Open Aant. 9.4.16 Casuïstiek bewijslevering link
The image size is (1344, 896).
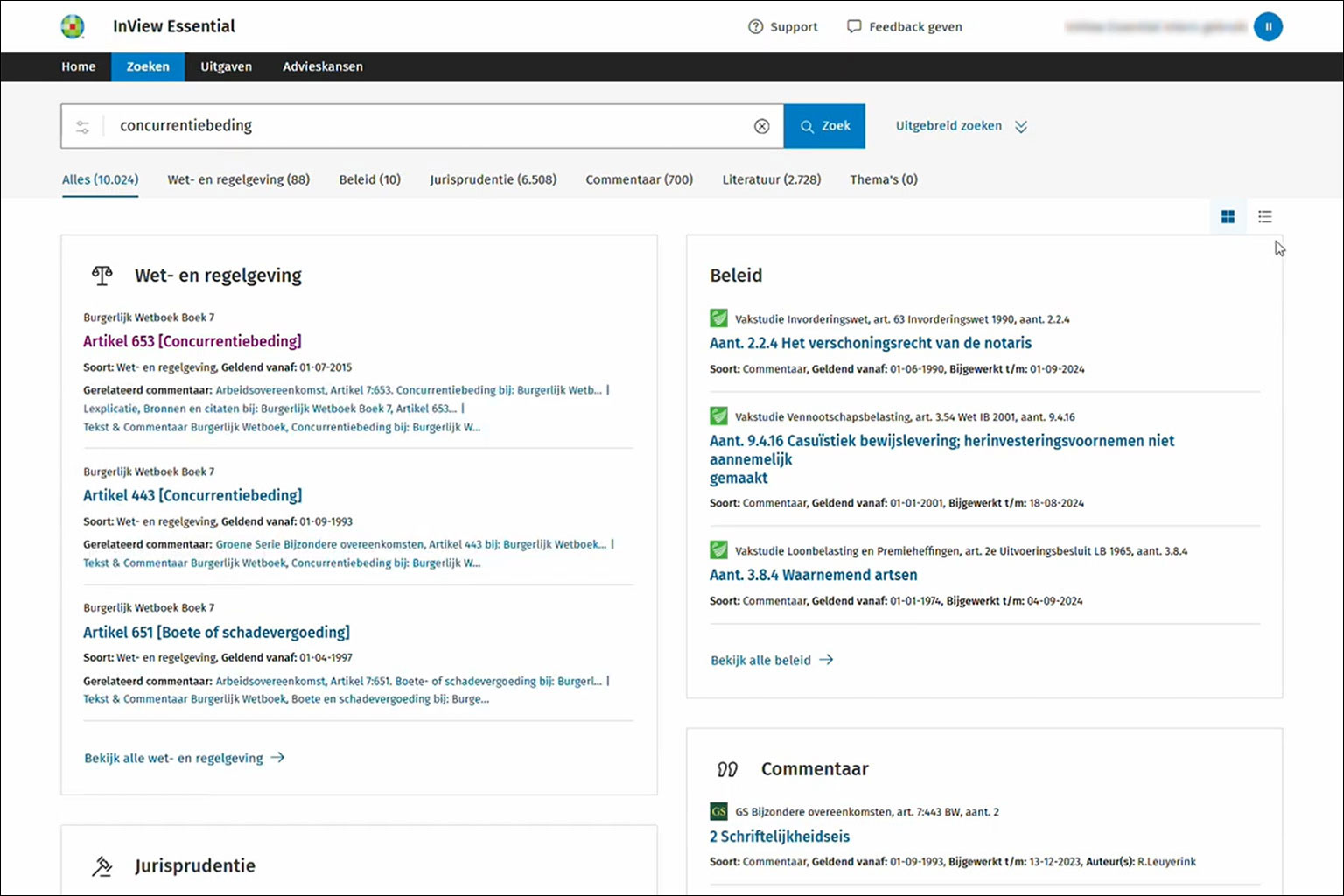point(942,459)
